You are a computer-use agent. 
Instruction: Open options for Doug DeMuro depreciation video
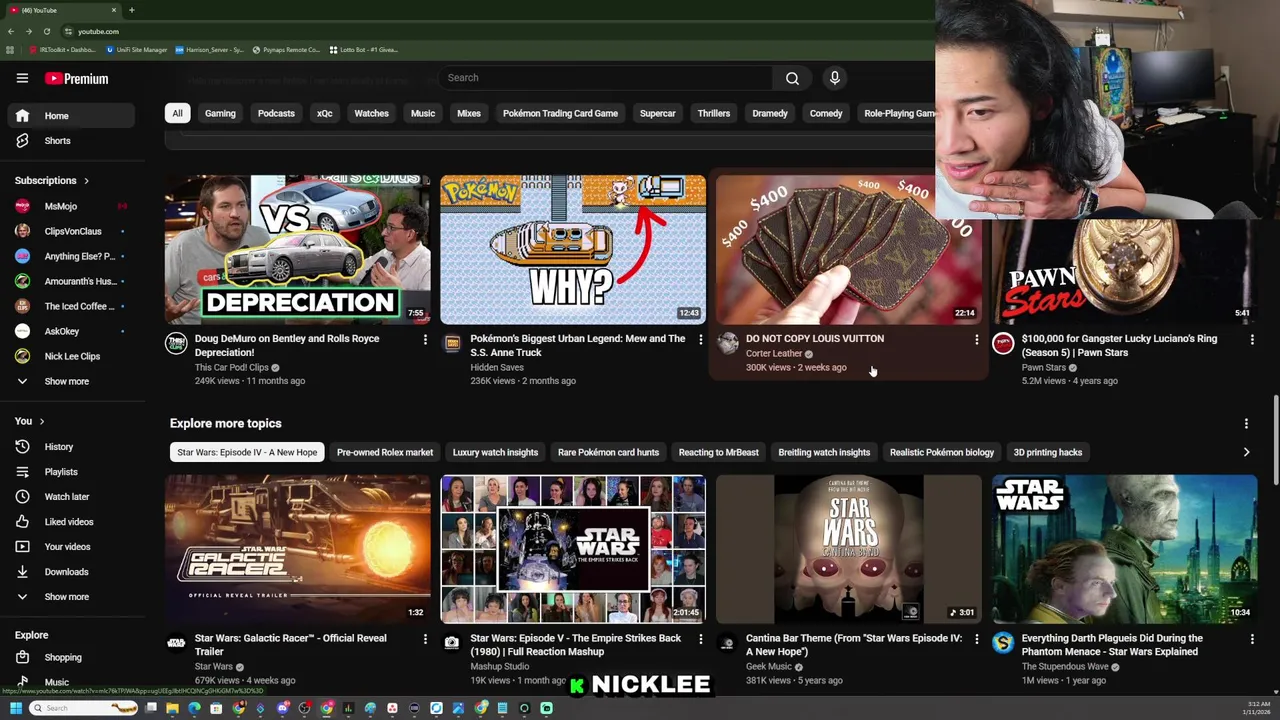[x=425, y=340]
